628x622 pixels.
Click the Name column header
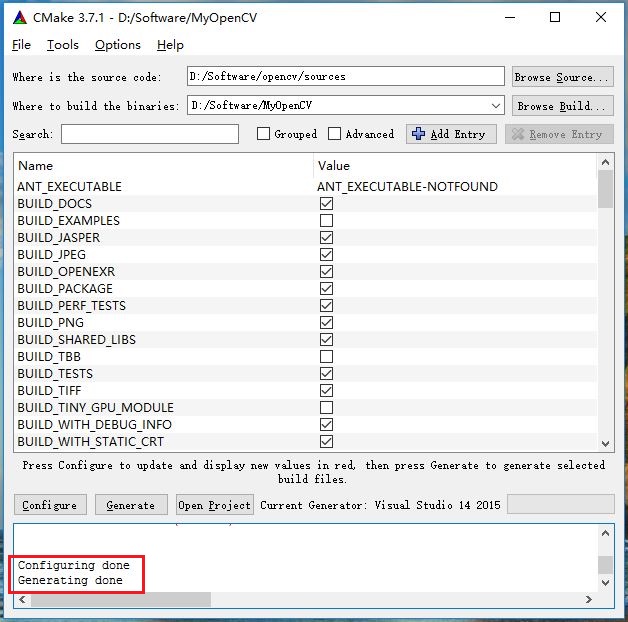35,166
